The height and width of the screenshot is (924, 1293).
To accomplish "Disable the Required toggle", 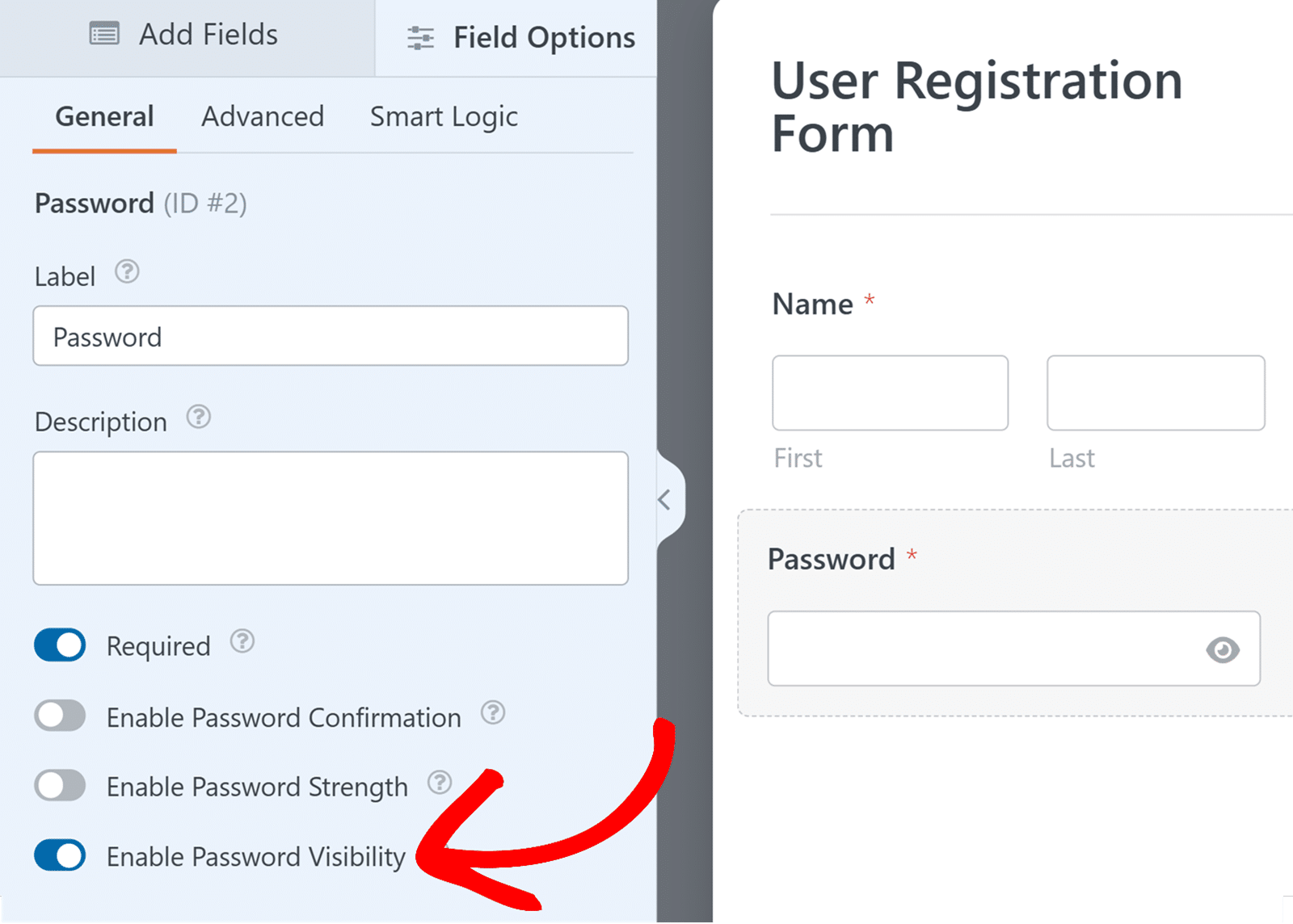I will 59,645.
